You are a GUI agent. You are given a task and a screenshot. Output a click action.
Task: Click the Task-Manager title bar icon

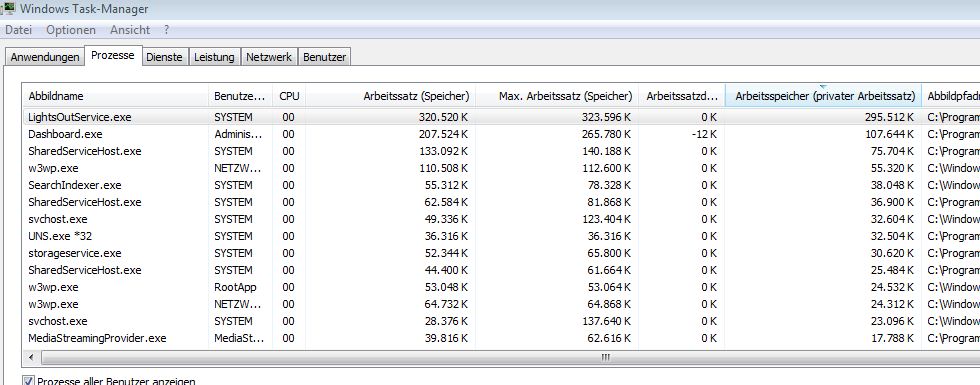tap(9, 9)
